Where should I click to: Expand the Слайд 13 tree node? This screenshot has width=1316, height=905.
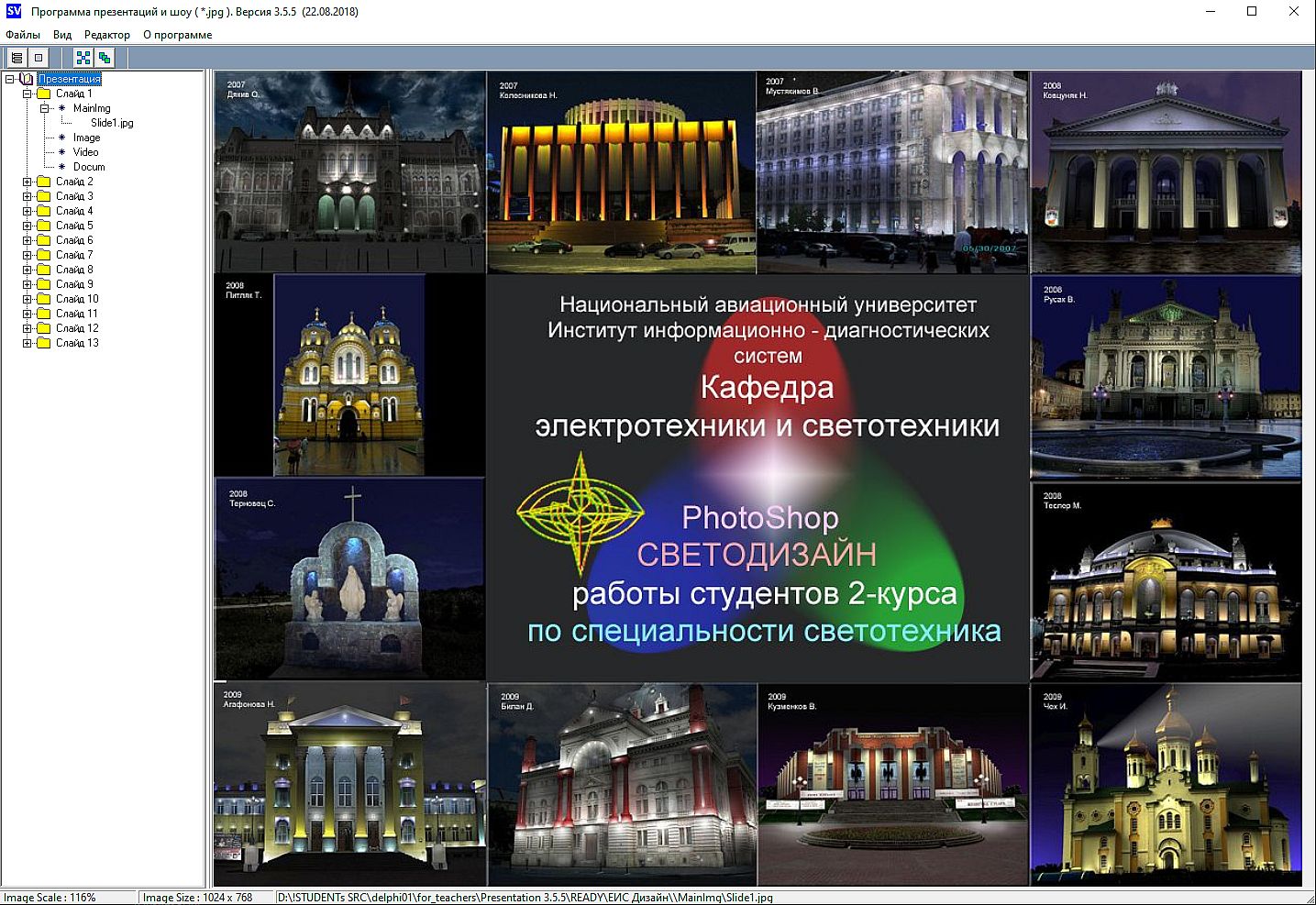28,343
